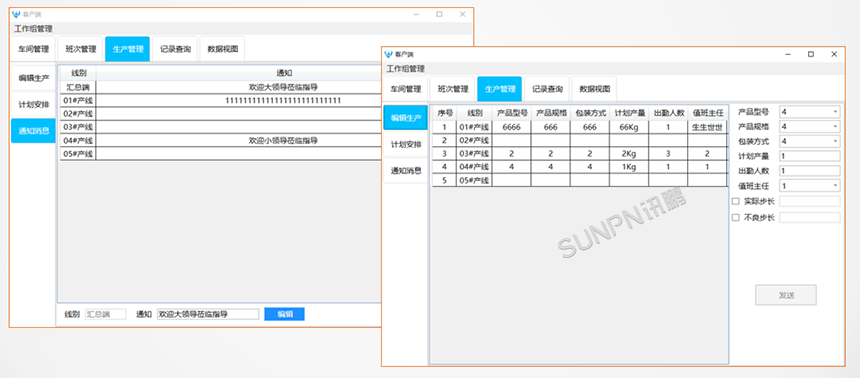The height and width of the screenshot is (378, 860).
Task: Click the 值班主任 column header
Action: point(707,112)
